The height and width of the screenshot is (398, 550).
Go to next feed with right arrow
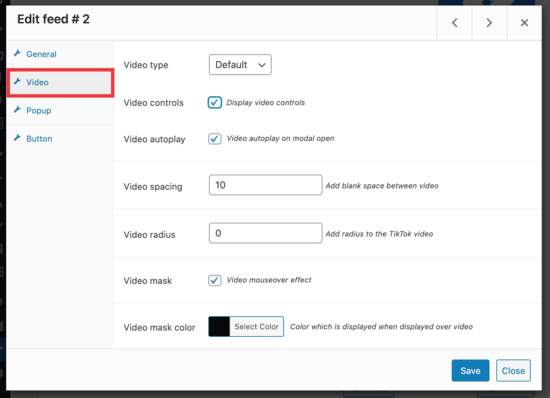tap(489, 23)
